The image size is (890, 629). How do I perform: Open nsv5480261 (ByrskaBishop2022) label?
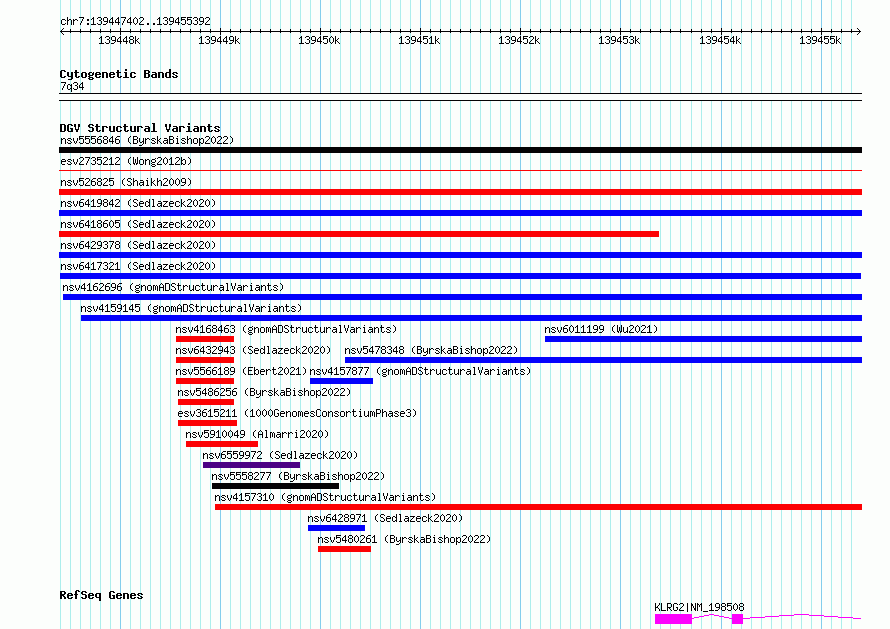pos(404,539)
